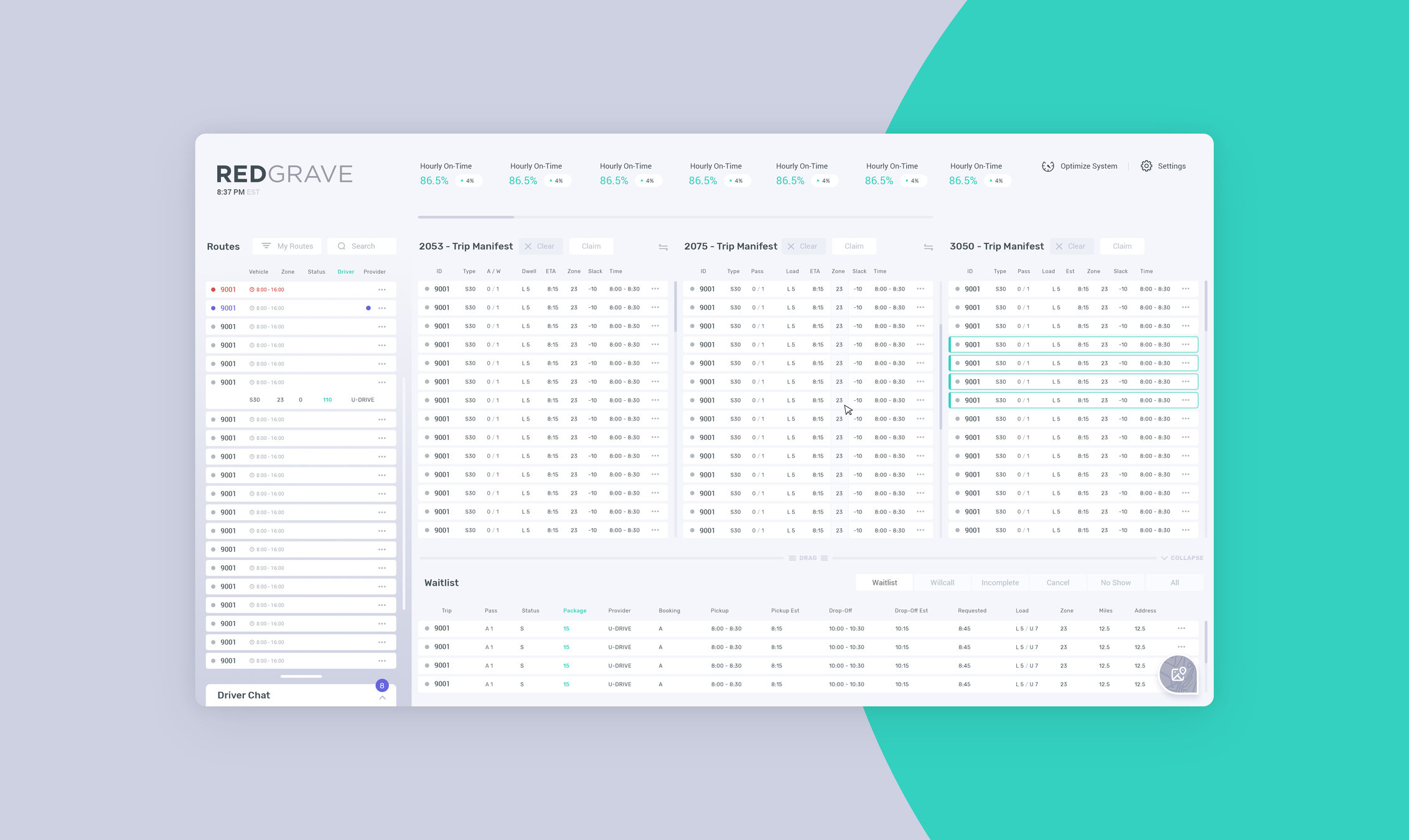
Task: Click the My Routes filter icon
Action: tap(266, 246)
